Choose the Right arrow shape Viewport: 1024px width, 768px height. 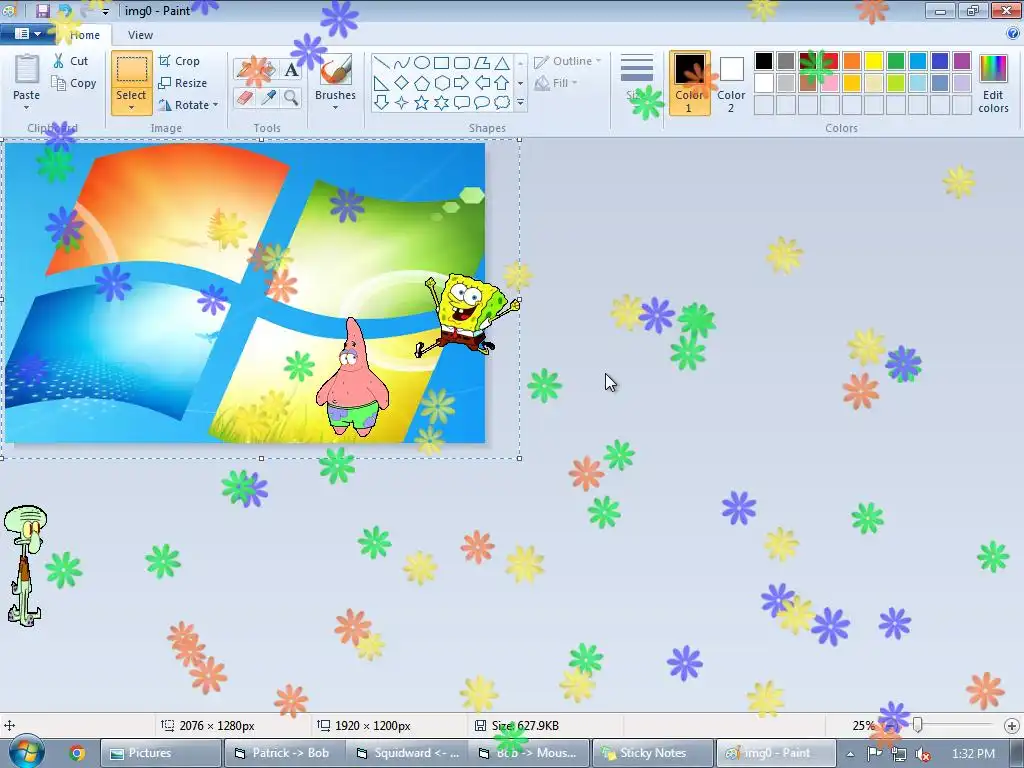click(462, 83)
